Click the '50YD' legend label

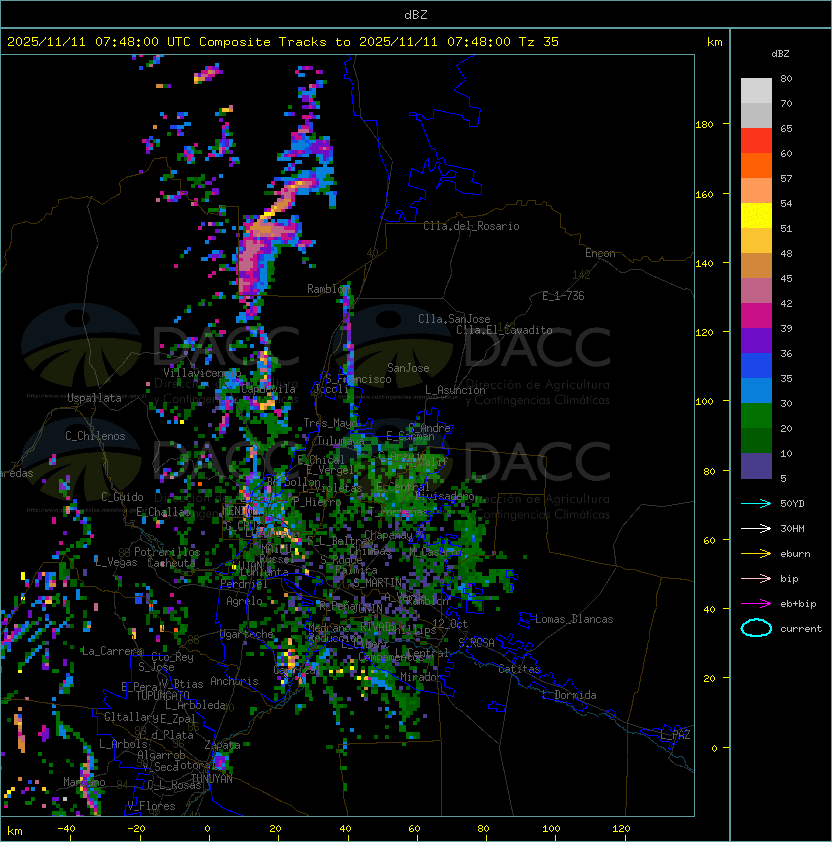pos(792,503)
